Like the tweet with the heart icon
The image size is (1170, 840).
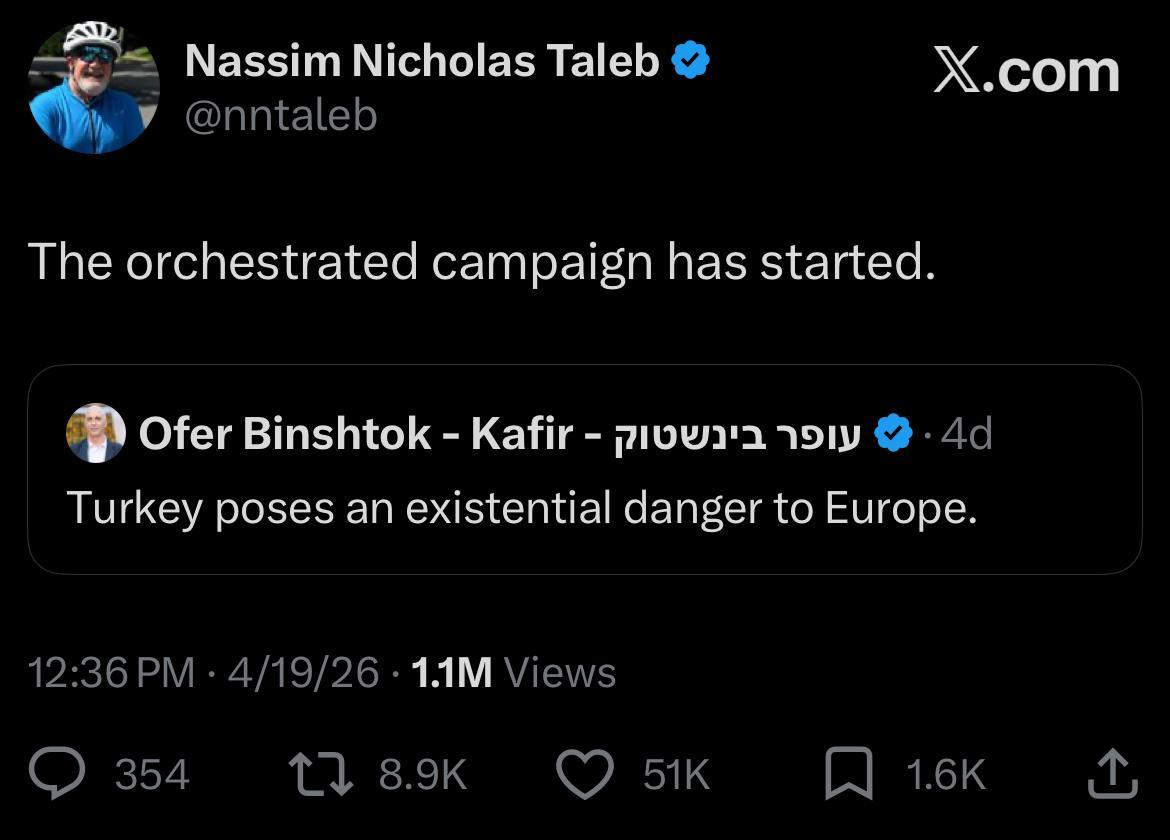[x=583, y=775]
